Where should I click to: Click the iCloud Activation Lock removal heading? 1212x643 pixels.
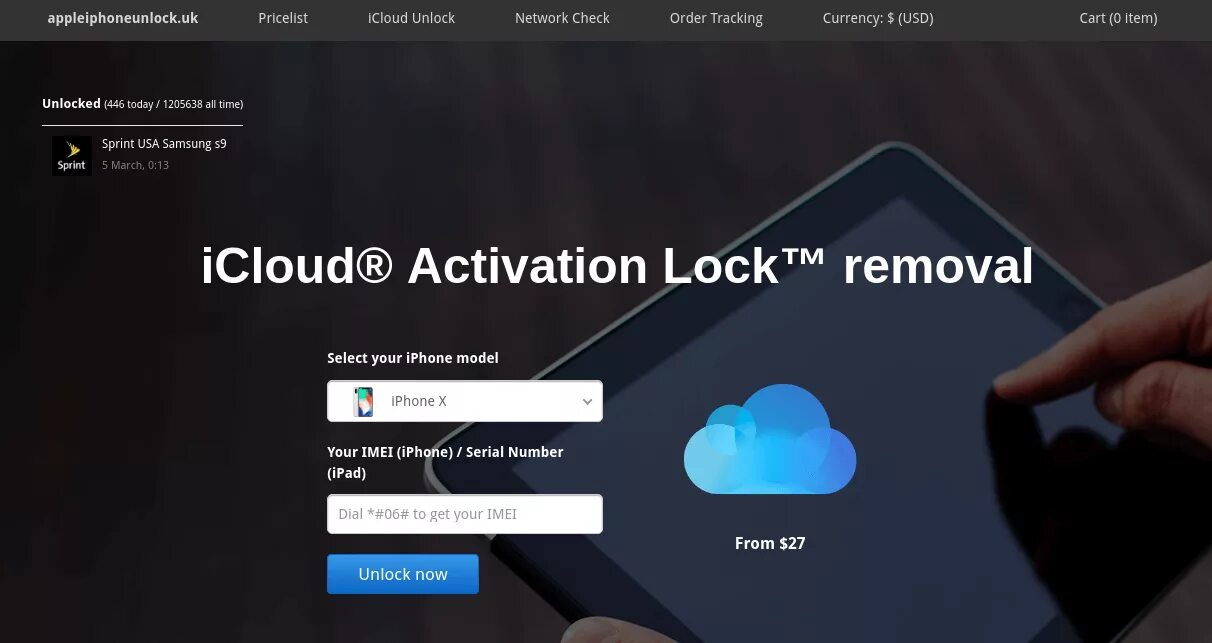point(617,266)
